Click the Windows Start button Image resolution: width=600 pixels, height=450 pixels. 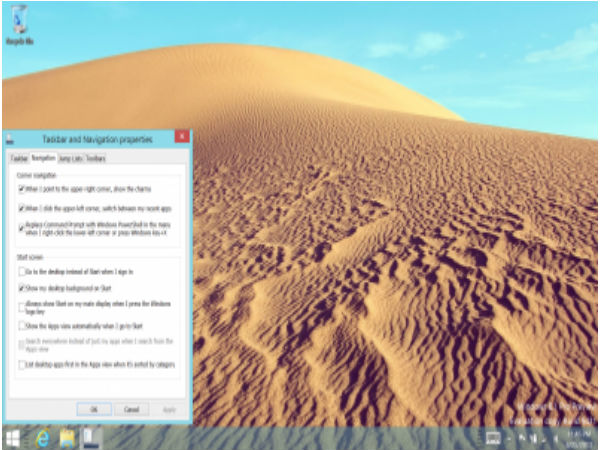[13, 439]
